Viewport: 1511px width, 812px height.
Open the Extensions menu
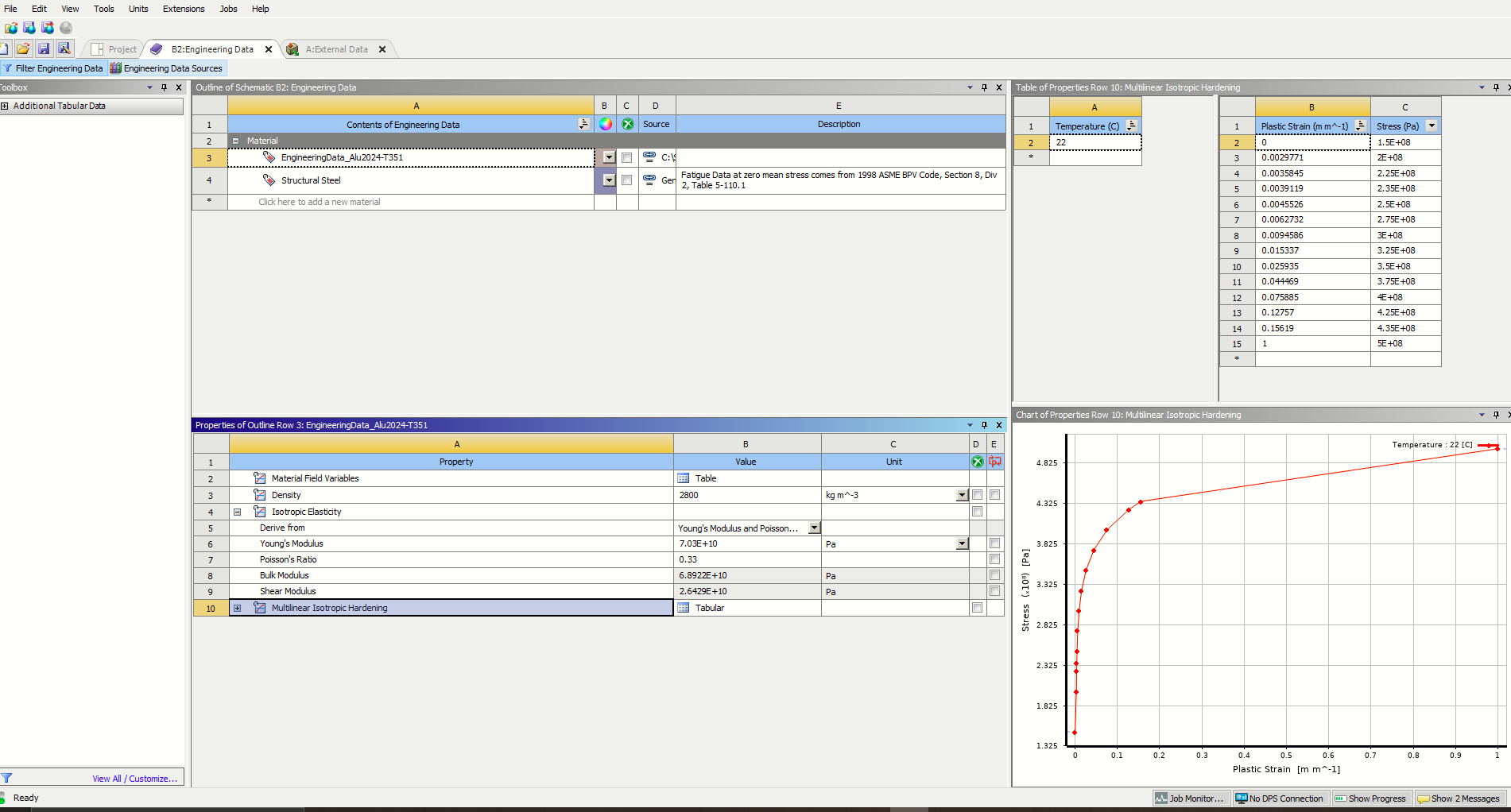(184, 9)
